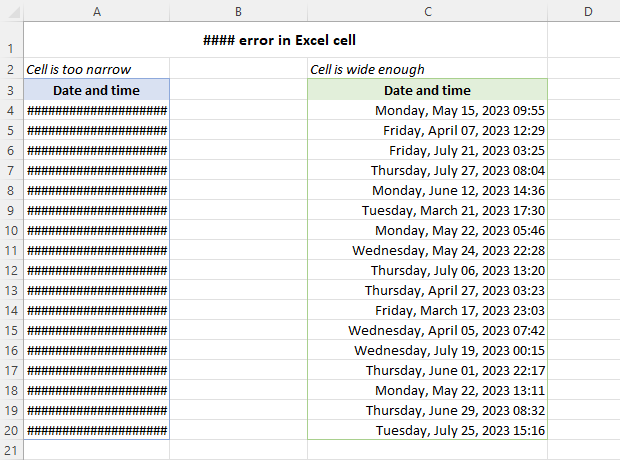Select cell 'Thursday, April 27, 2023 03:23'
This screenshot has width=620, height=460.
pos(427,290)
